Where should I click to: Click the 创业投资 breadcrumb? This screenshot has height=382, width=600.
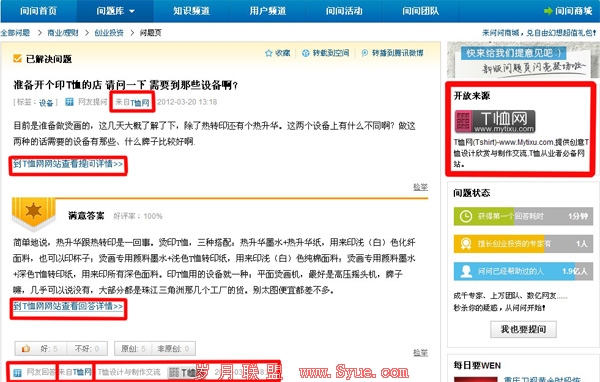point(109,33)
